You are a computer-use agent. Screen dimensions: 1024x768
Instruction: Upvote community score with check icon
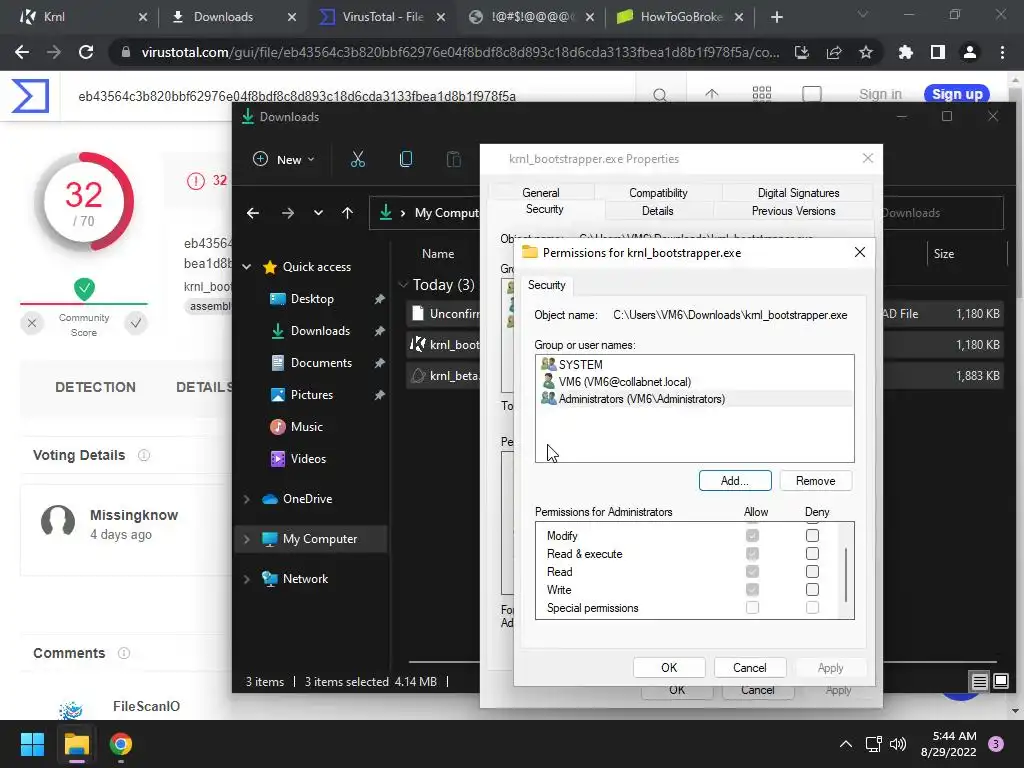(136, 323)
